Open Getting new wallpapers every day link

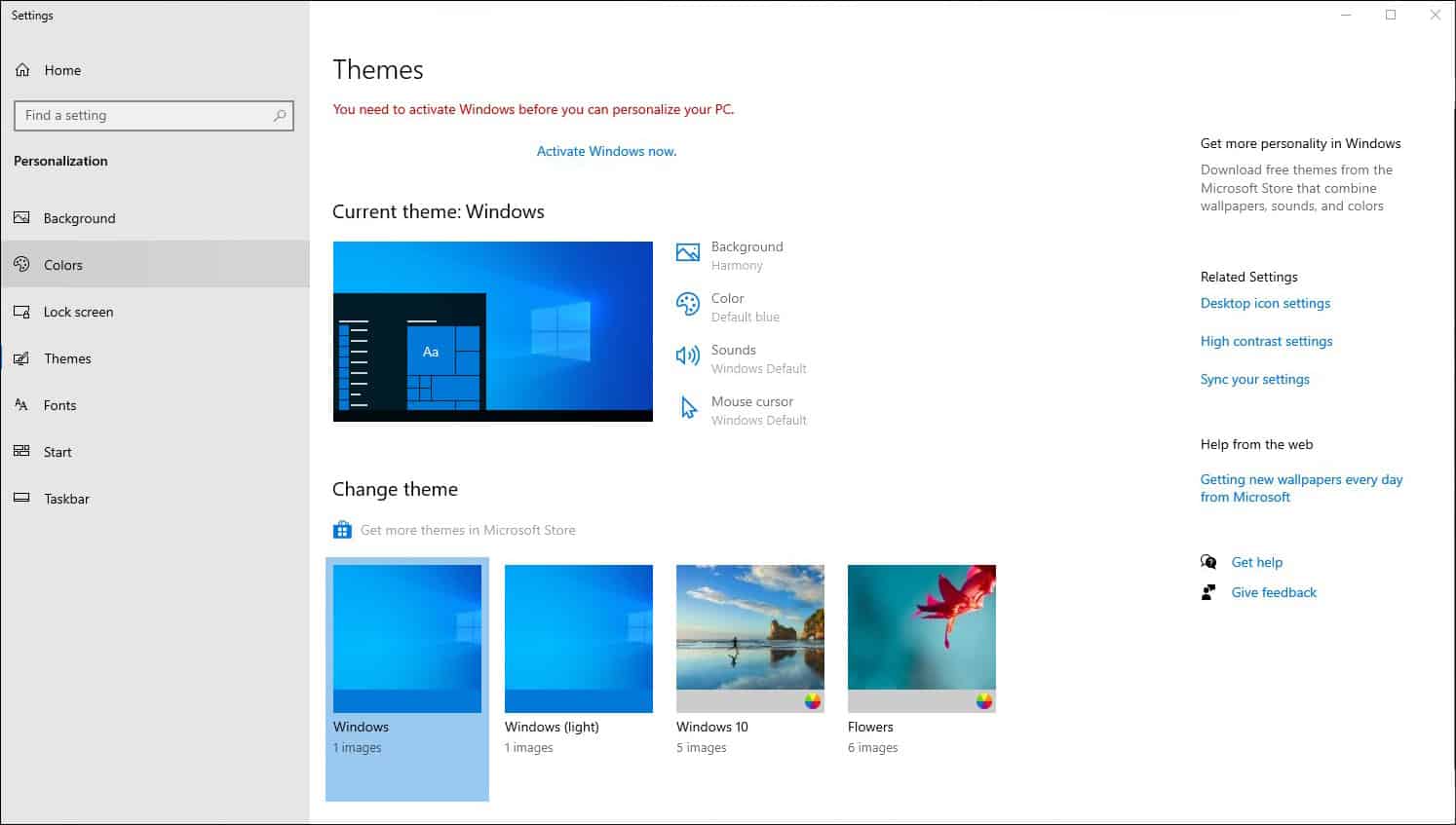[1301, 488]
